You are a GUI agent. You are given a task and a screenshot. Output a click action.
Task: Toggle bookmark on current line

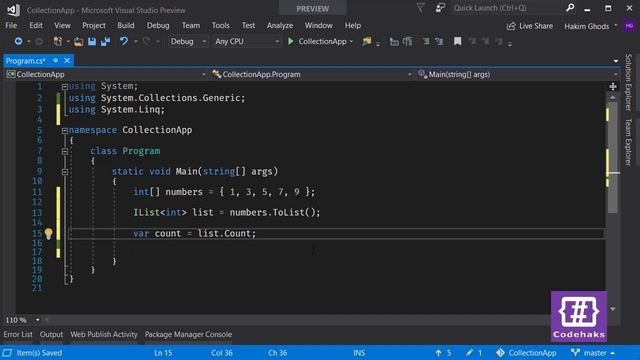458,41
